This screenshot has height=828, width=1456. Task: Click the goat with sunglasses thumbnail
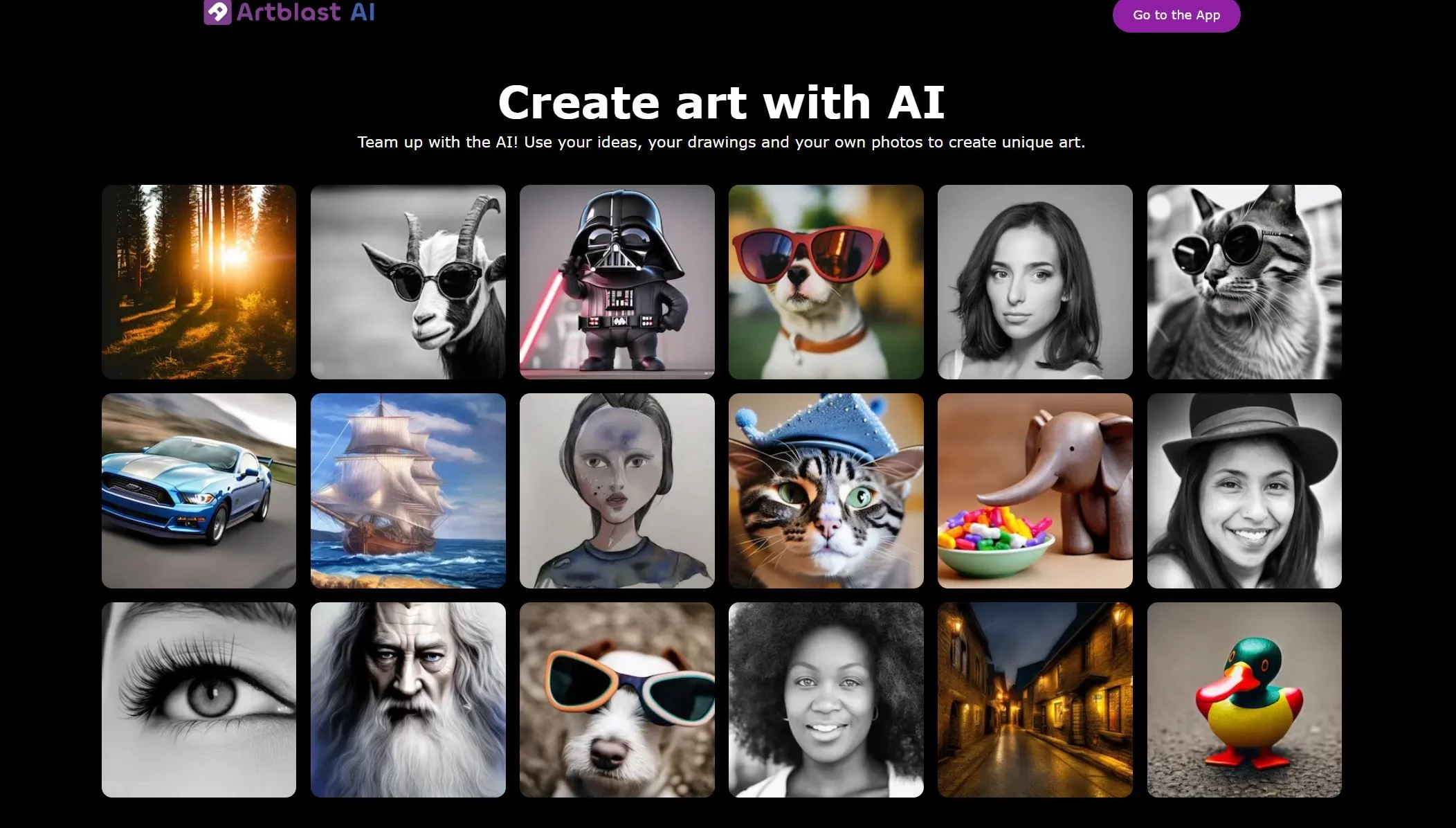pos(408,281)
